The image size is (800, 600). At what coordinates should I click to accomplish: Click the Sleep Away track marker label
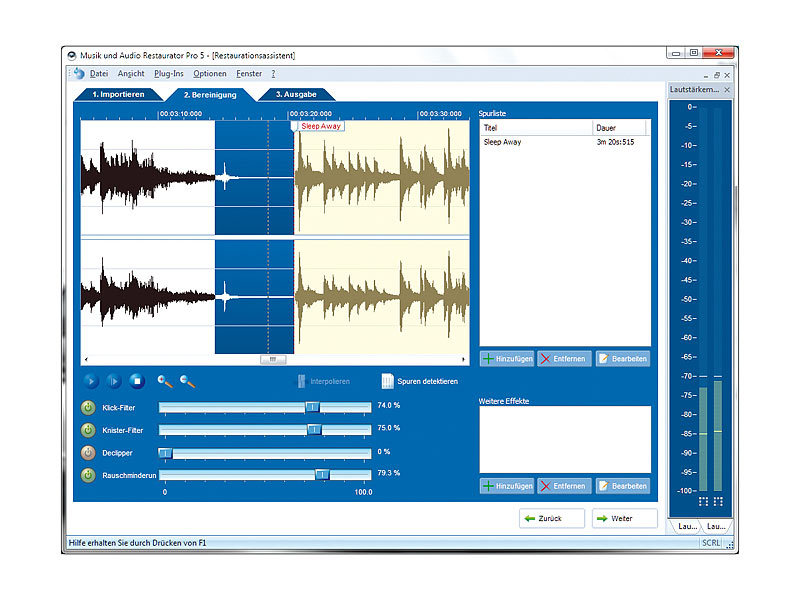point(321,126)
